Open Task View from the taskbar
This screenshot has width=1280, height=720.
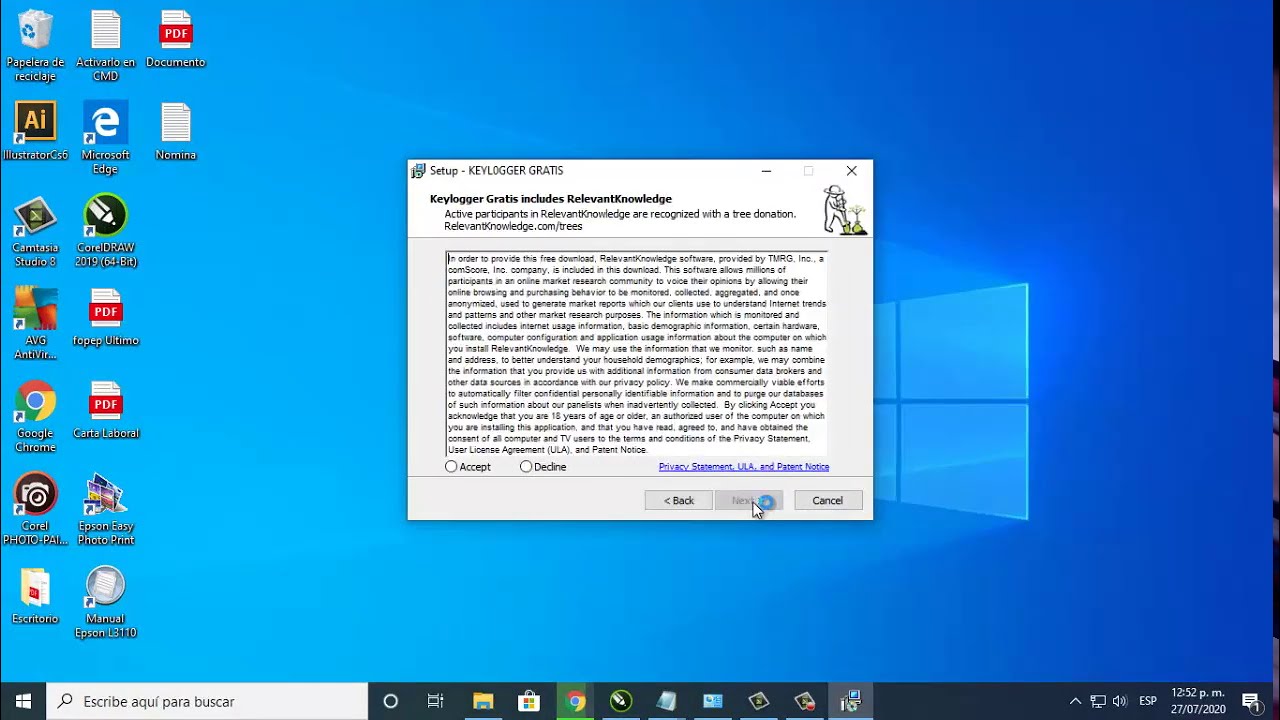click(435, 701)
